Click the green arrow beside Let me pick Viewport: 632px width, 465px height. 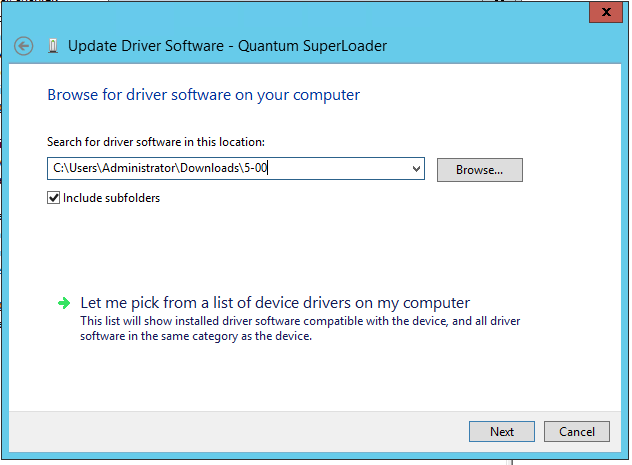coord(64,303)
